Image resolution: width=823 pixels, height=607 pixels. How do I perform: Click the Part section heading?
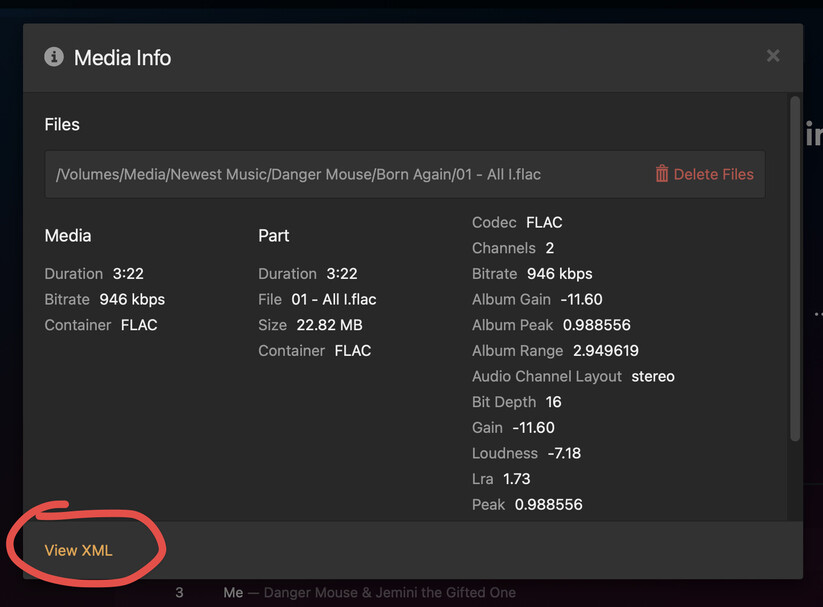click(x=274, y=236)
